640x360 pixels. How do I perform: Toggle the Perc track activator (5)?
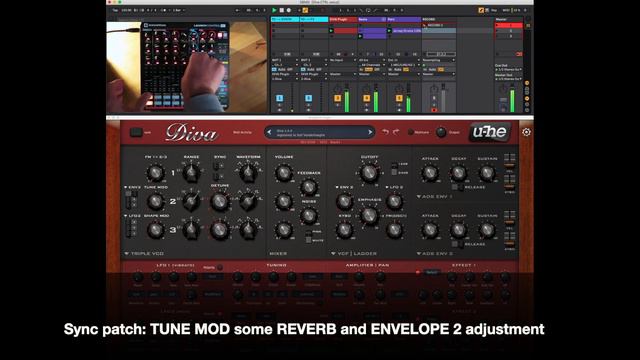coord(399,98)
